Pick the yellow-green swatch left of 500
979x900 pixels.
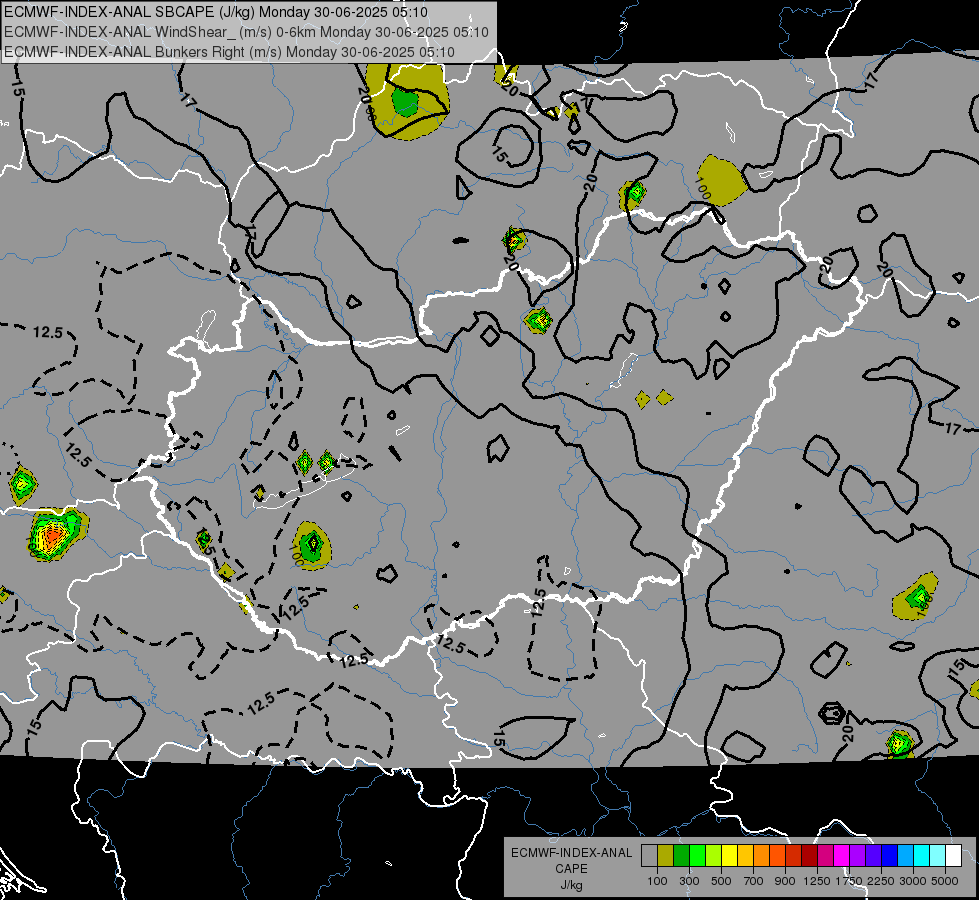tap(713, 856)
